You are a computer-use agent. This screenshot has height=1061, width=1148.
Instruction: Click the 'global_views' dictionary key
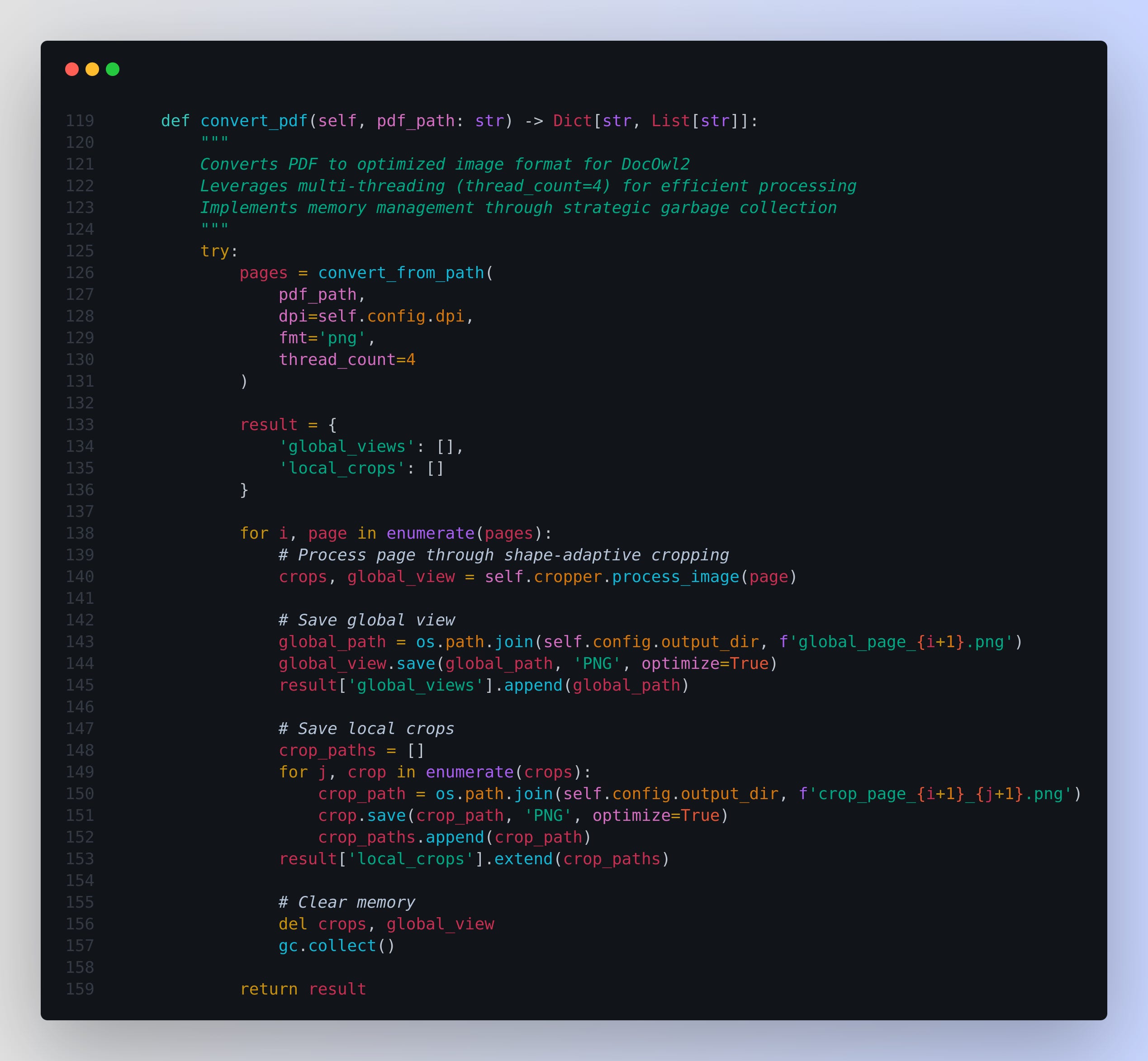point(347,447)
